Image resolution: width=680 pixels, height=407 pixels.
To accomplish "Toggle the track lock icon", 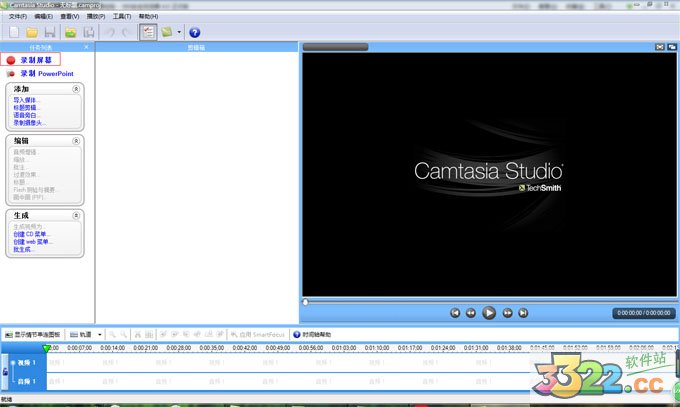I will 5,372.
